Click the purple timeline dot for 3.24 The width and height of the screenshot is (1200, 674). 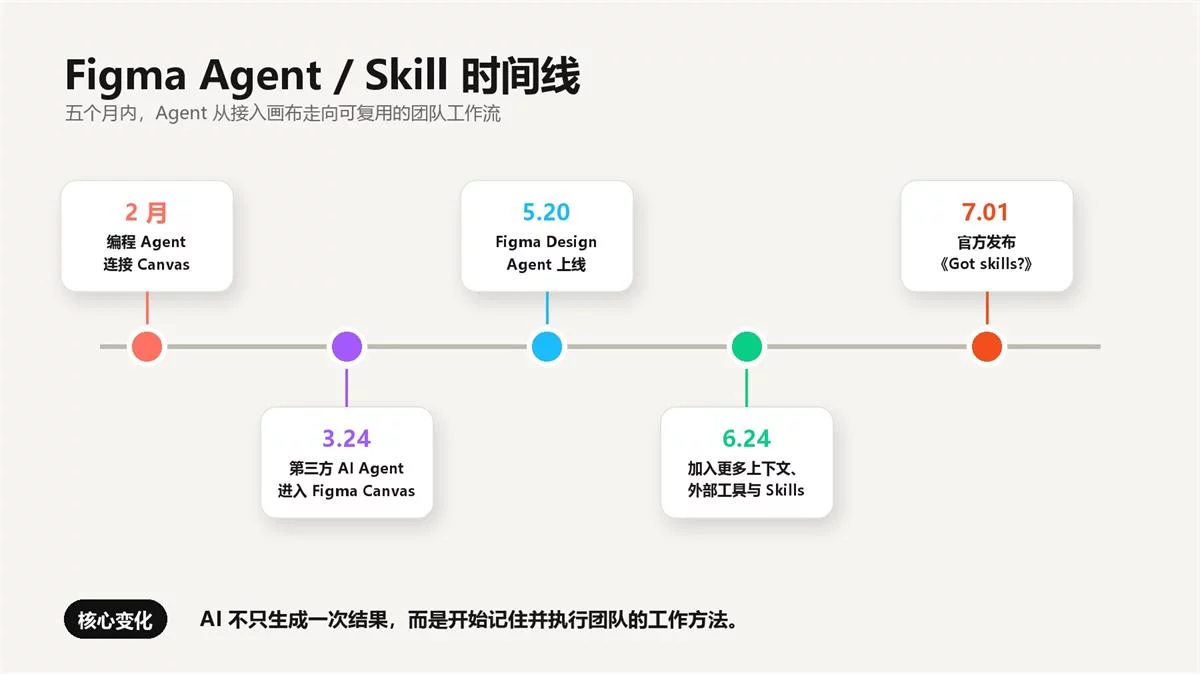[x=347, y=346]
